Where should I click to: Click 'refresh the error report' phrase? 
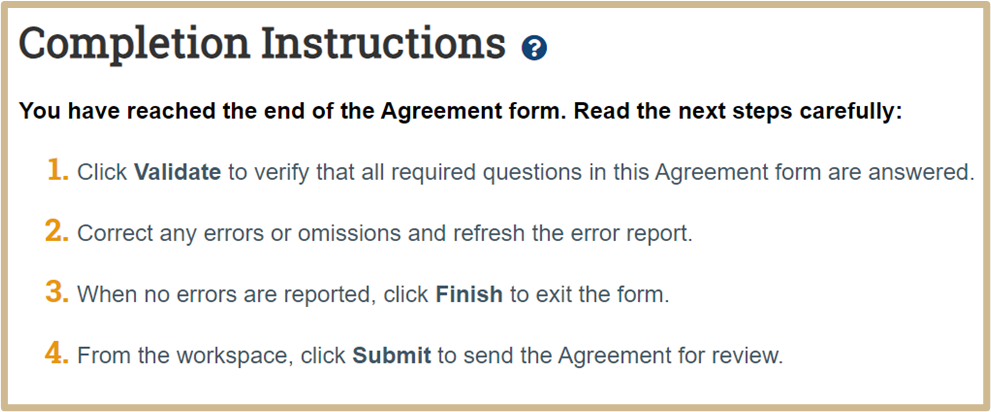tap(573, 234)
